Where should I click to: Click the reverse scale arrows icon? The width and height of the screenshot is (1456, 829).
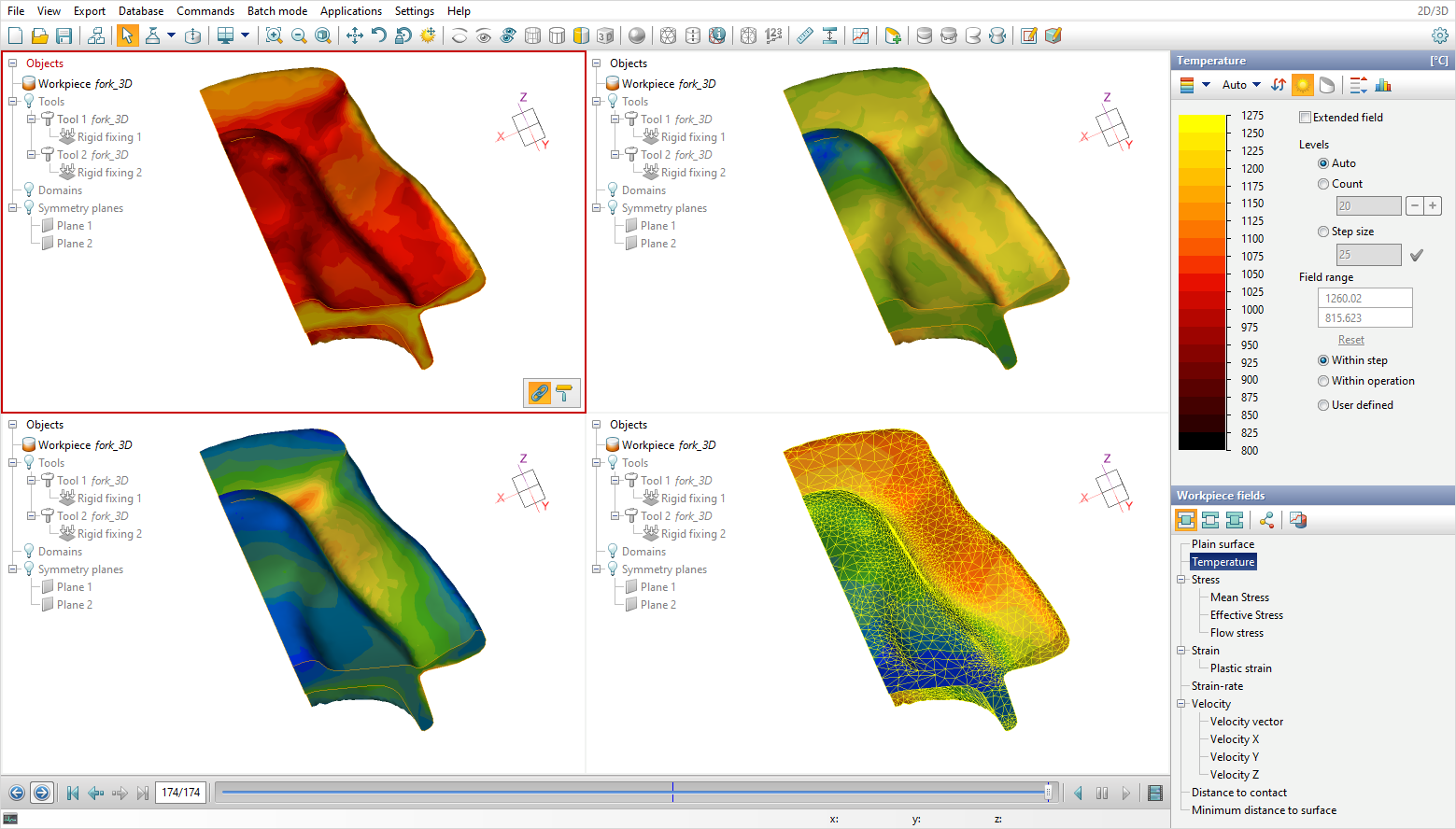pos(1279,85)
